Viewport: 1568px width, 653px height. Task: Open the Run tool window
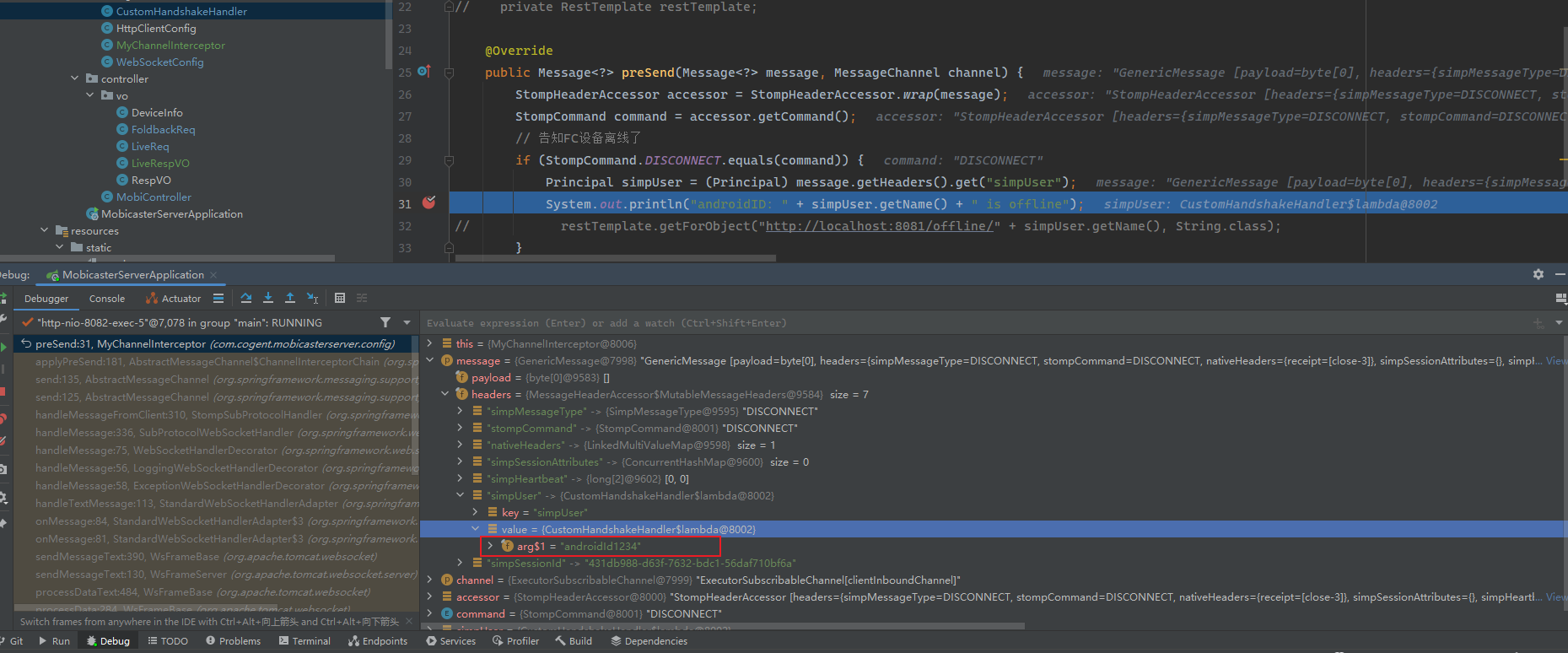[x=54, y=641]
